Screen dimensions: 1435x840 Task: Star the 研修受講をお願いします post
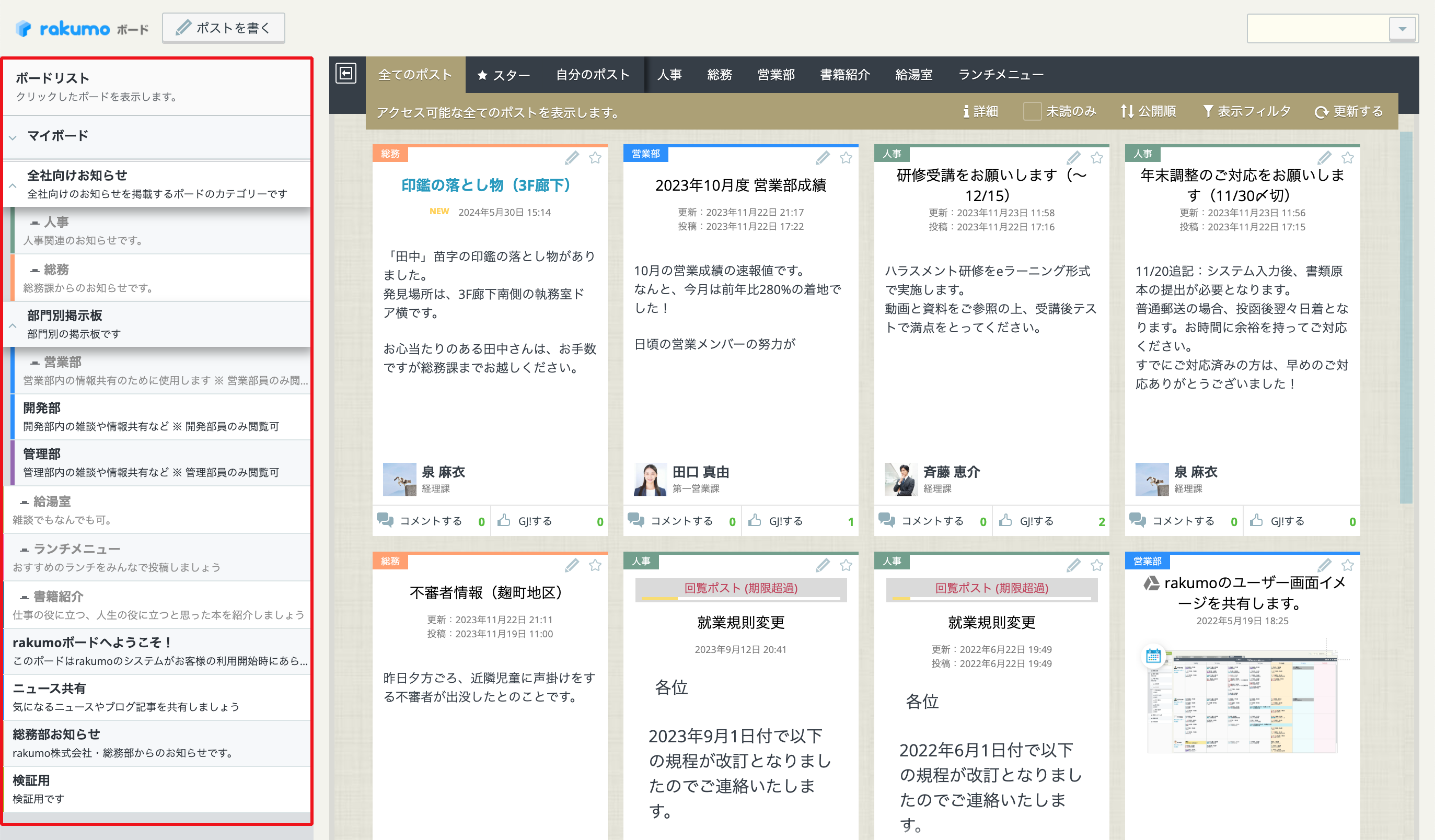click(x=1097, y=158)
